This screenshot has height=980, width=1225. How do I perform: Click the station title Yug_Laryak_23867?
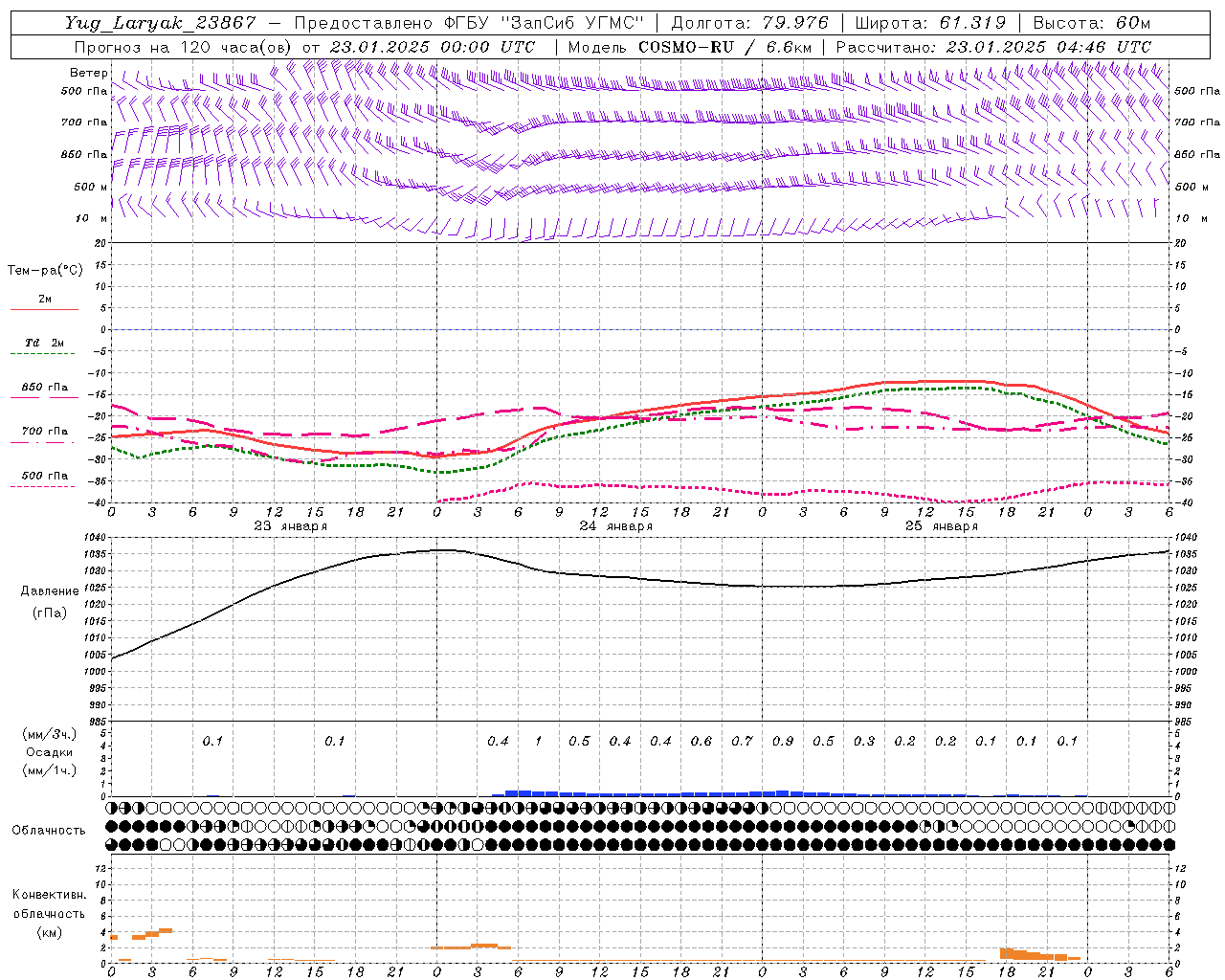[x=161, y=23]
